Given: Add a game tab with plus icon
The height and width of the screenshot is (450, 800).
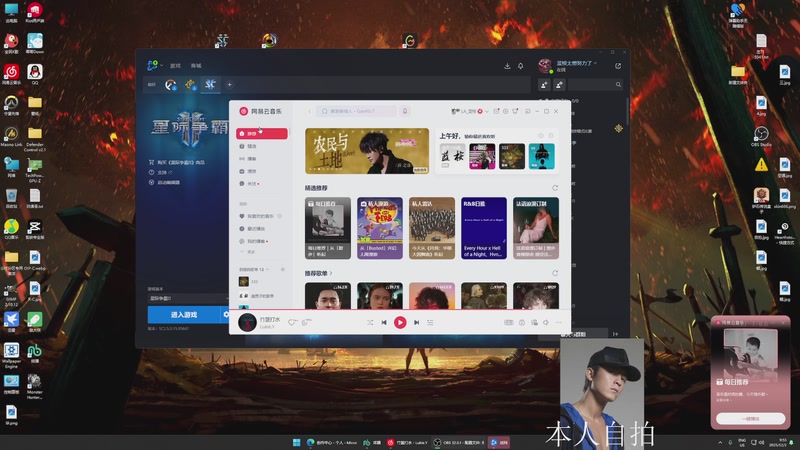Looking at the screenshot, I should click(x=230, y=85).
